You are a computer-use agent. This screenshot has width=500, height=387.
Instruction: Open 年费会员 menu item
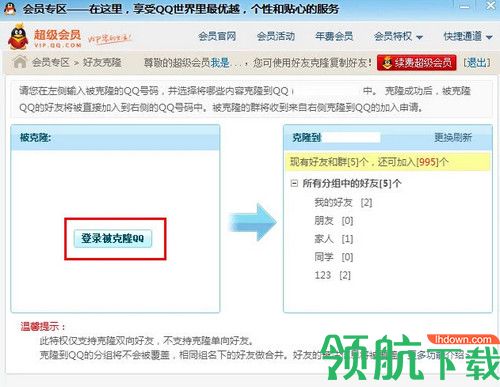click(334, 36)
